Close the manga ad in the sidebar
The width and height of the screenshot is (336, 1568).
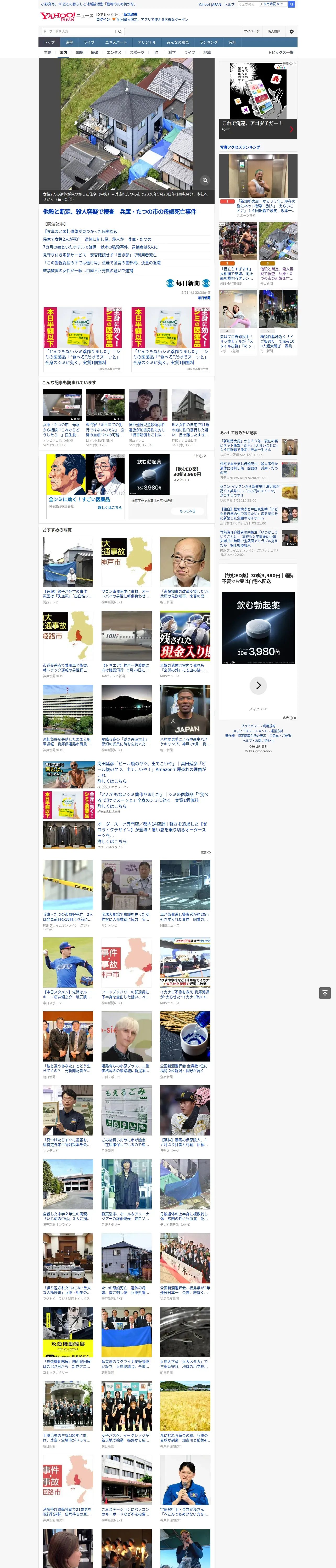[295, 63]
